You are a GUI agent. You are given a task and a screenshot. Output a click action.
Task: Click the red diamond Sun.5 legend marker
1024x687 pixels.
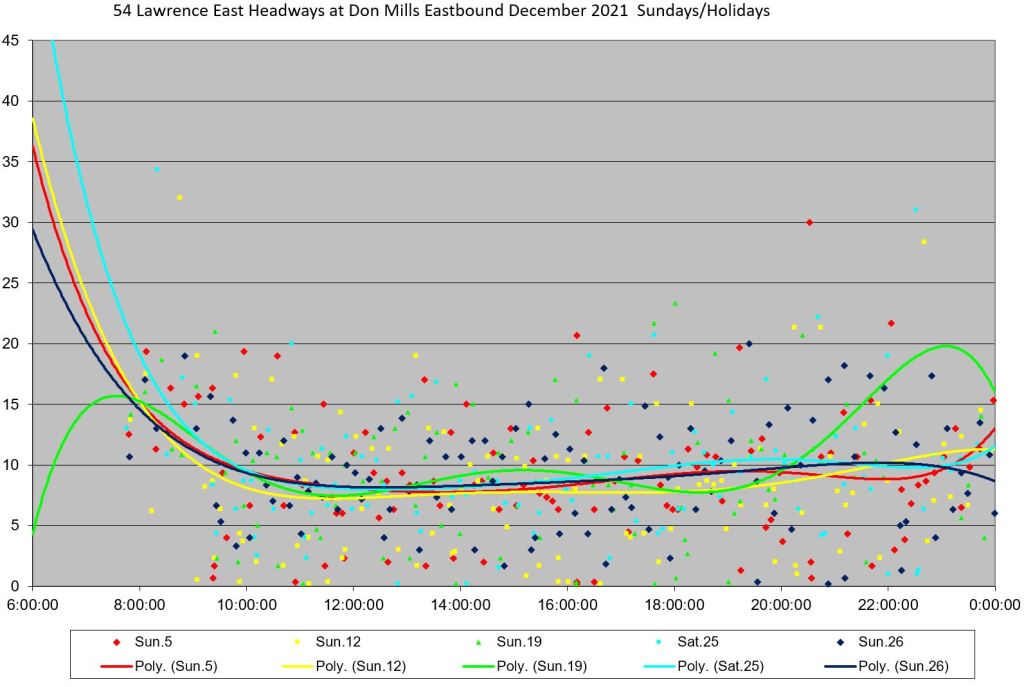(116, 641)
